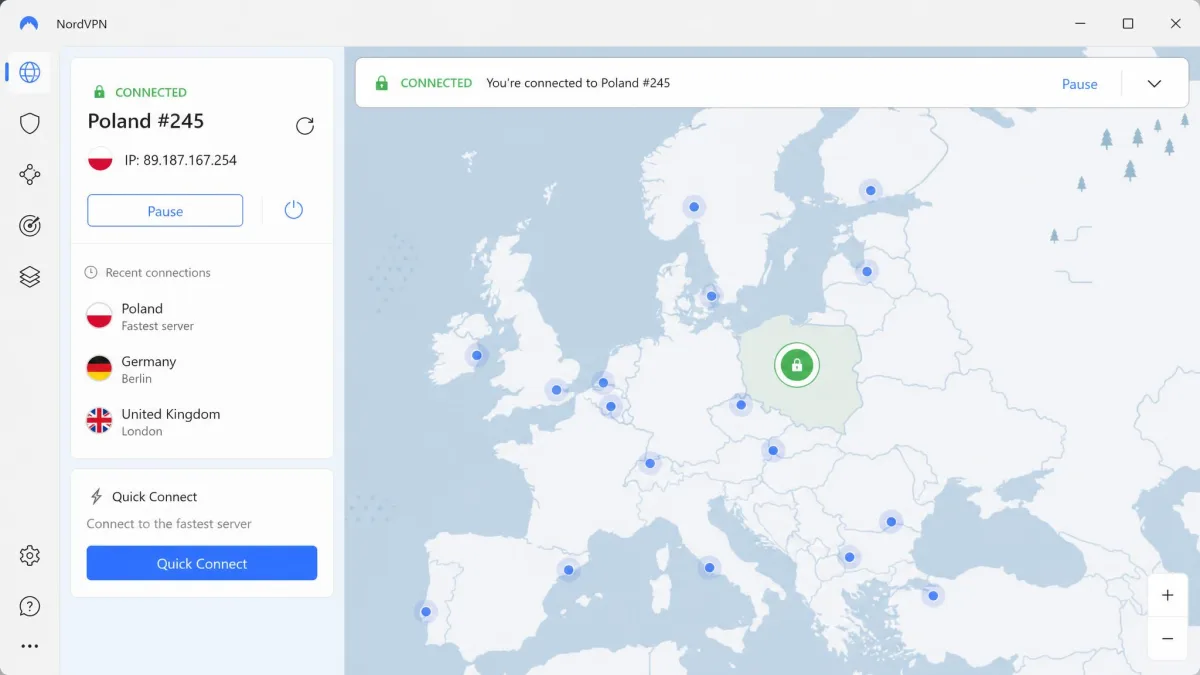Open the three-dot more options icon
1200x675 pixels.
(30, 646)
